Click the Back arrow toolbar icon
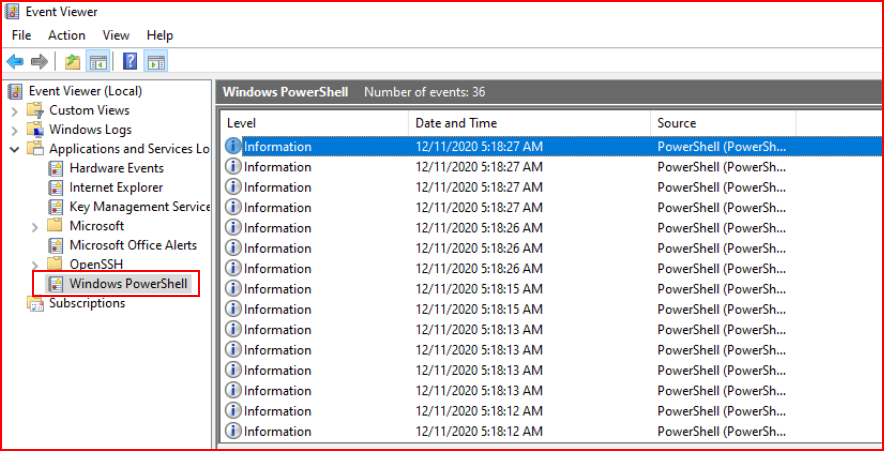Viewport: 884px width, 451px height. (15, 61)
